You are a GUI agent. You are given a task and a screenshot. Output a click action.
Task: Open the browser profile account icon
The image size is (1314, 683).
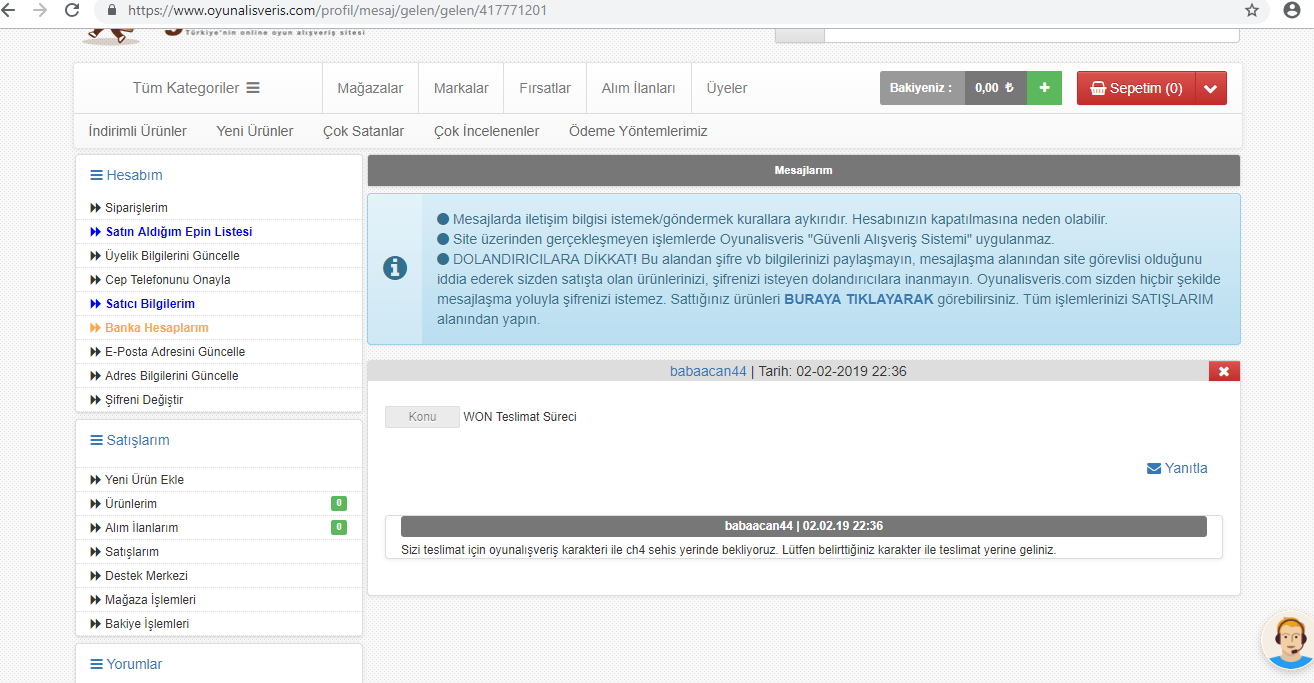(x=1291, y=10)
